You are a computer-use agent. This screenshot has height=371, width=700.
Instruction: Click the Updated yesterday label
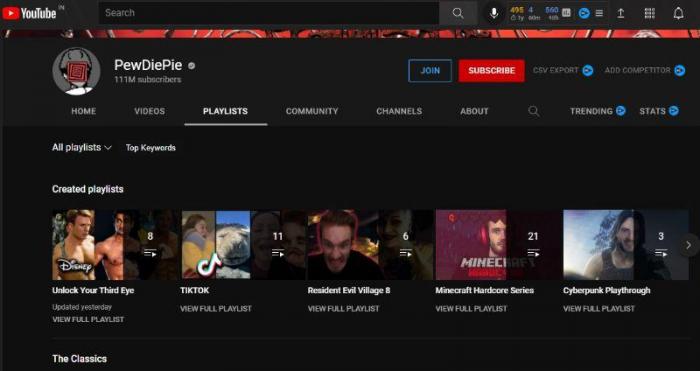point(82,307)
